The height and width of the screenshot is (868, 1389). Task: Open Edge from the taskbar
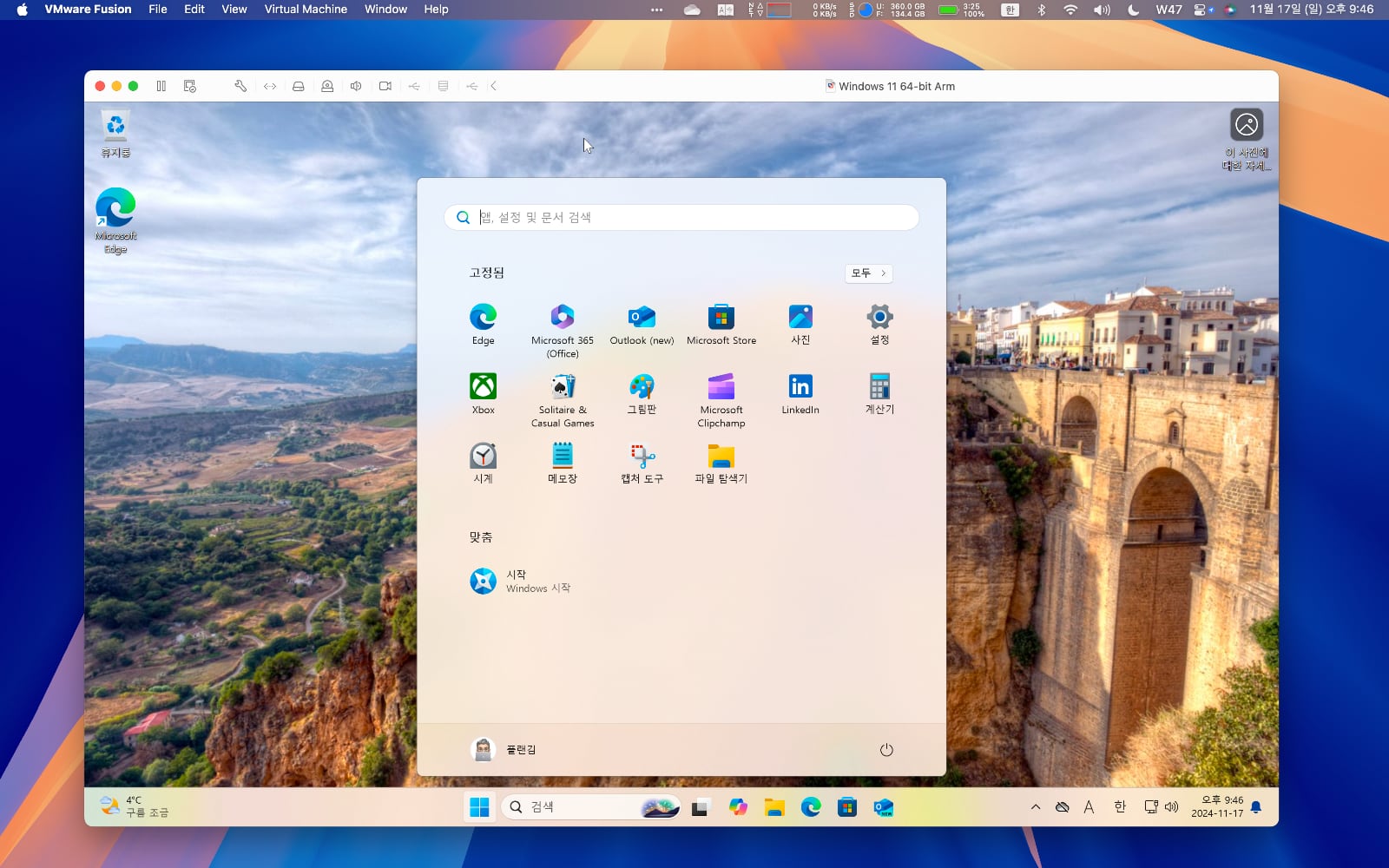pos(811,807)
